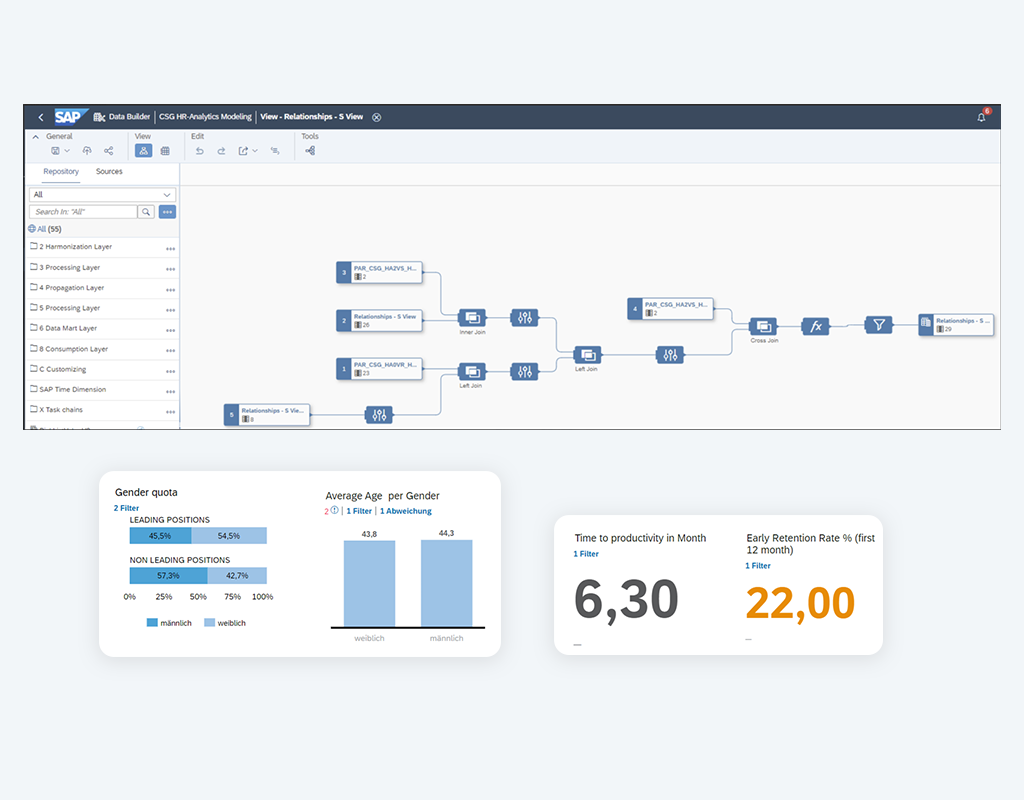Redo the last edit
1024x800 pixels.
click(221, 151)
